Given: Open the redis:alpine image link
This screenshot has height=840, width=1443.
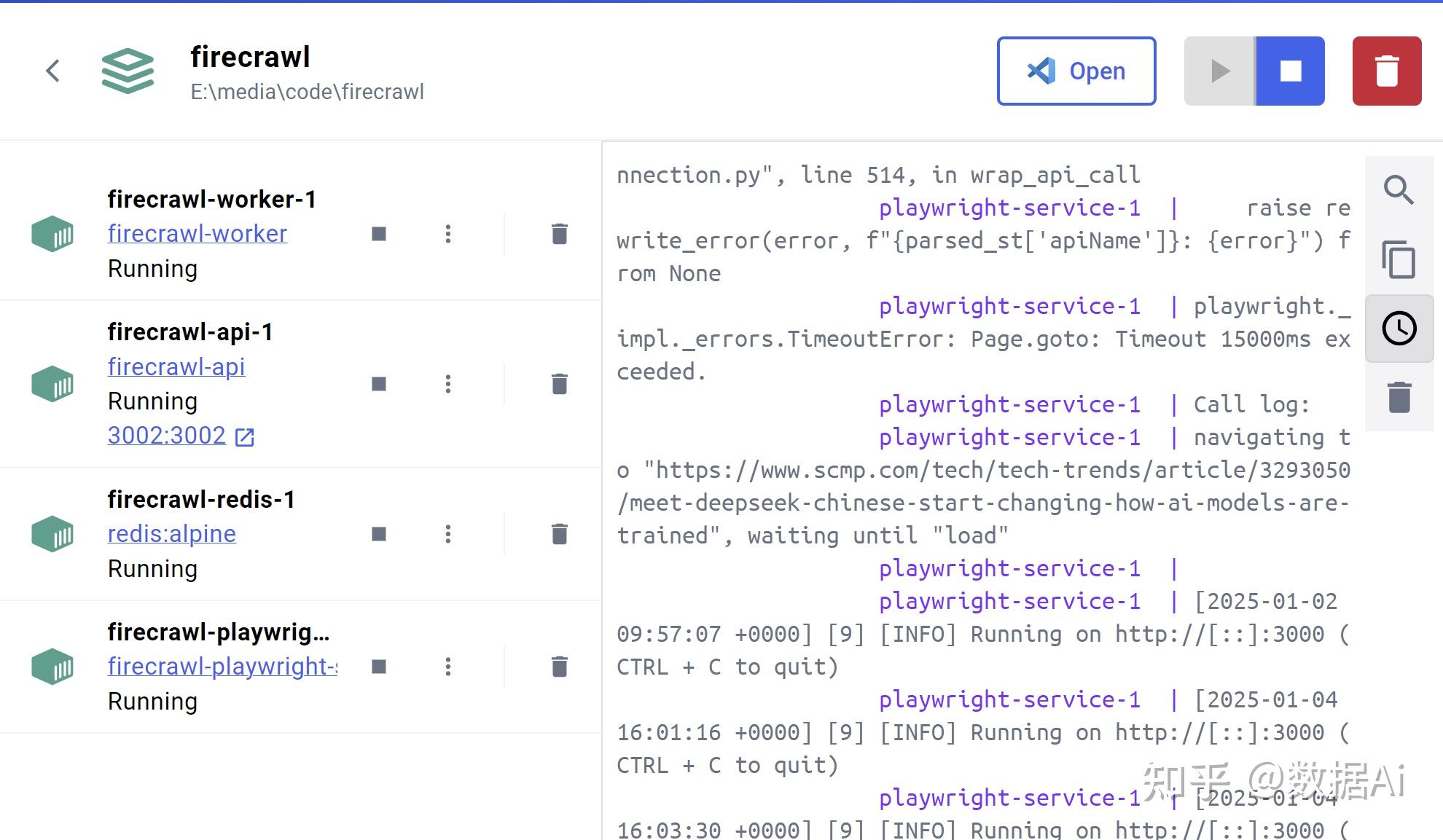Looking at the screenshot, I should (x=171, y=534).
